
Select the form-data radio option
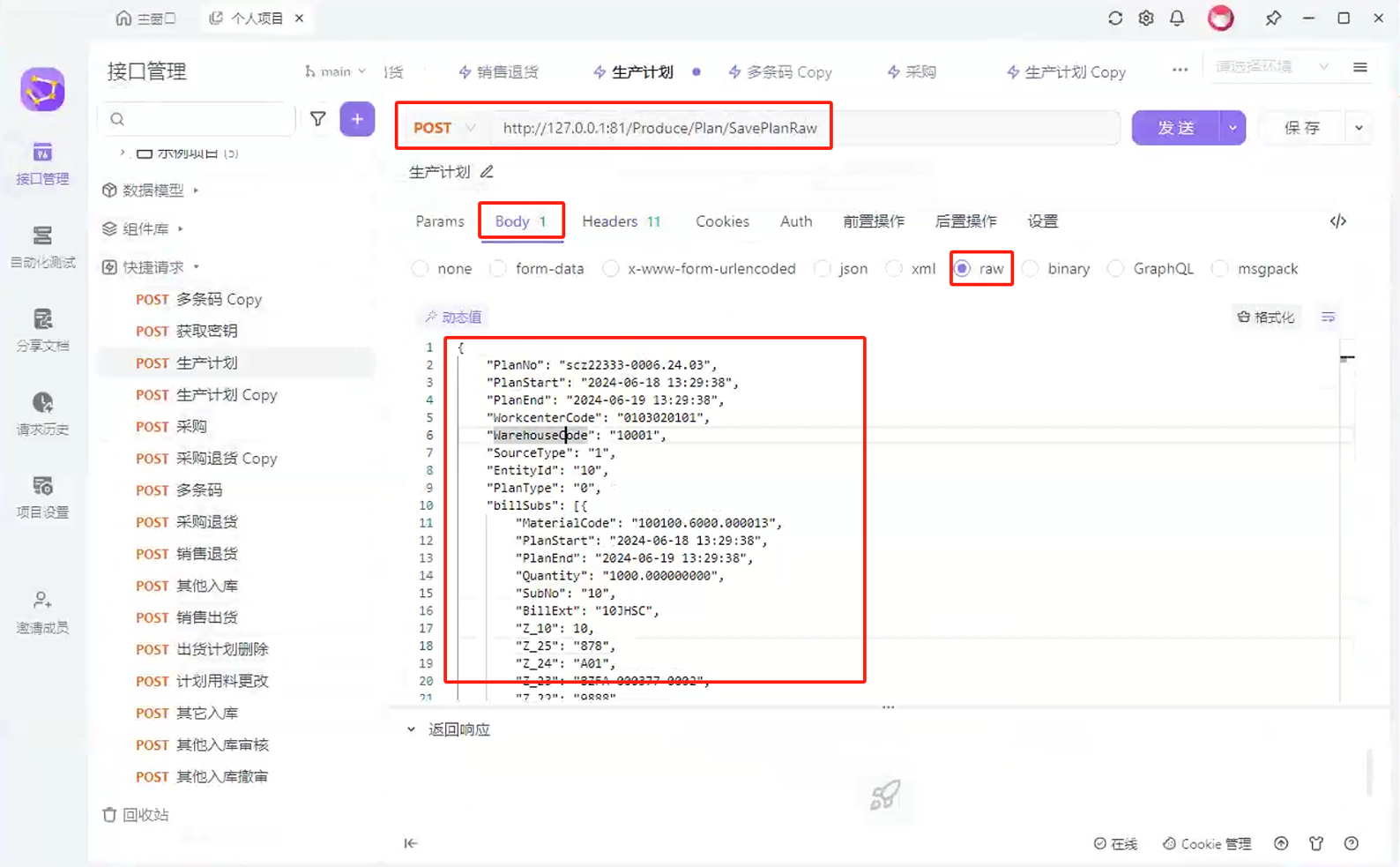499,269
